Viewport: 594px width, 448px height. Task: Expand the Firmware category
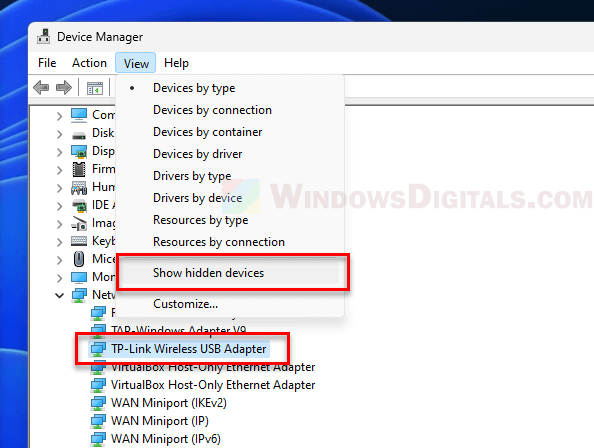coord(59,170)
